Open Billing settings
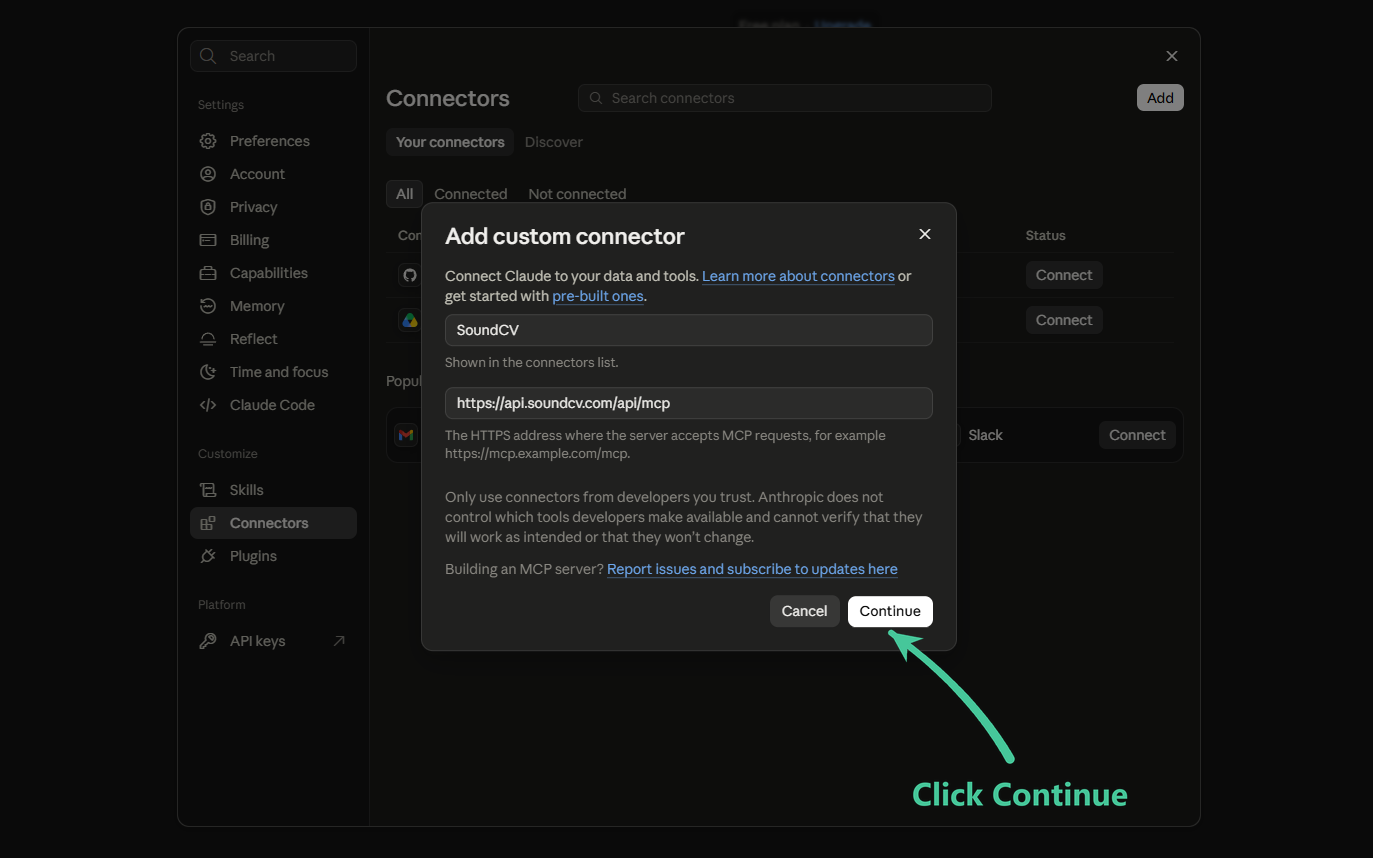 (273, 240)
